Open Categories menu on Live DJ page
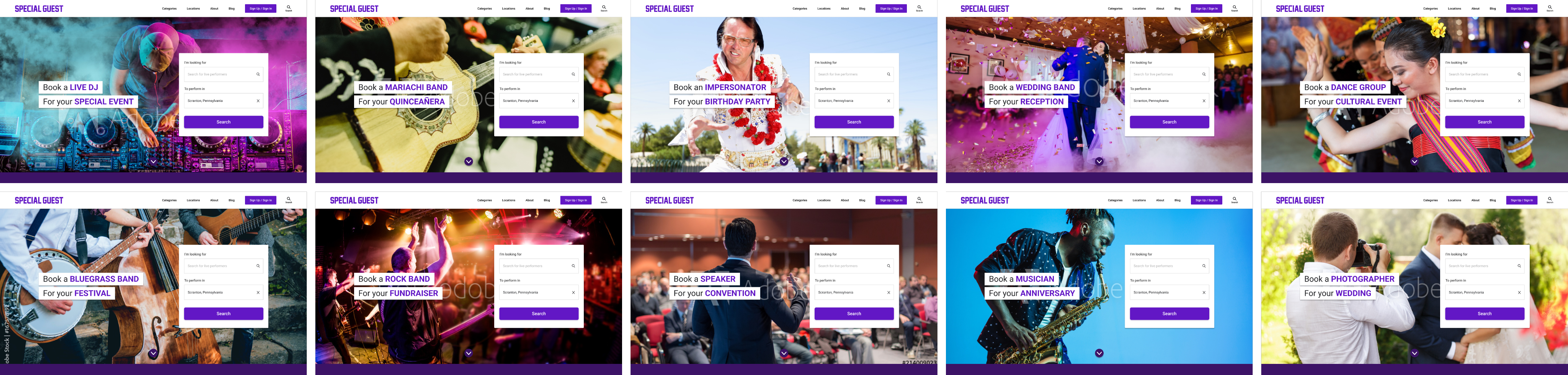 (169, 8)
